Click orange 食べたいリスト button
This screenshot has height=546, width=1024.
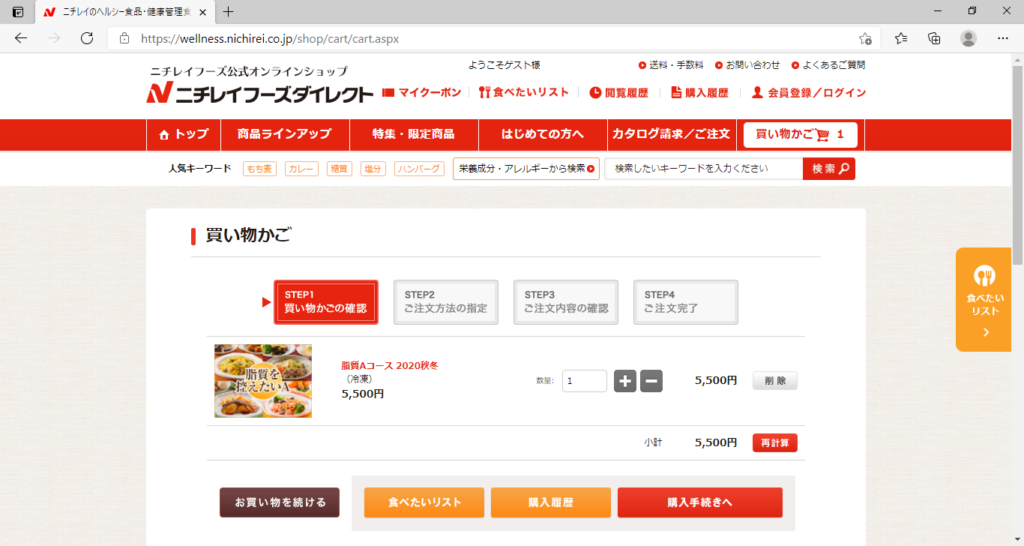424,502
